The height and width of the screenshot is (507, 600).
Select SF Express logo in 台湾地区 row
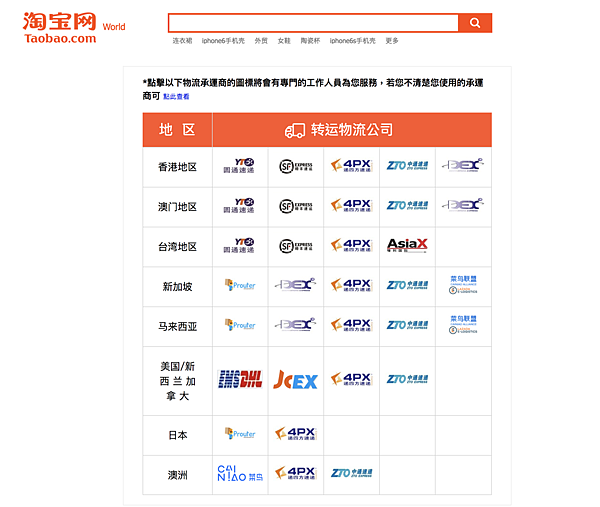[295, 246]
